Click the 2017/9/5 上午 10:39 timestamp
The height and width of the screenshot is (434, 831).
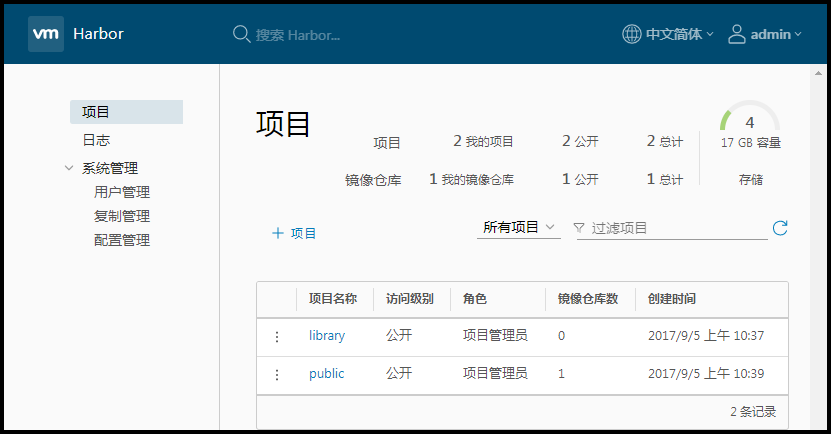(x=706, y=374)
